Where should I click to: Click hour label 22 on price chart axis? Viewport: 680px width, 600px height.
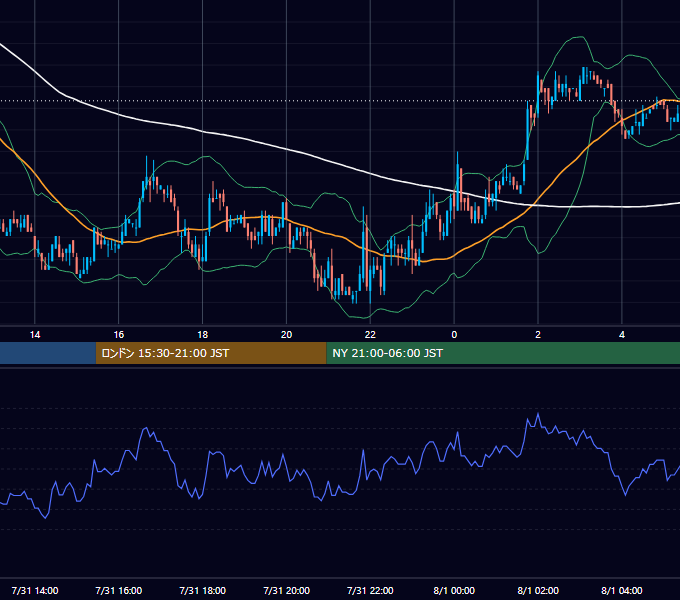tap(370, 335)
